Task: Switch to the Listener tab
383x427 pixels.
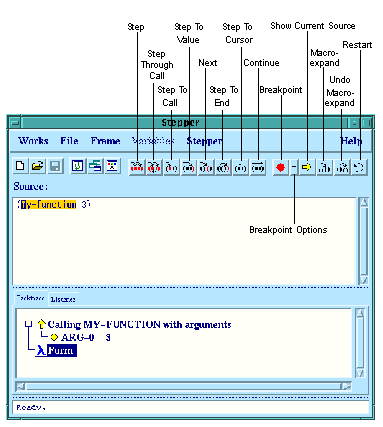Action: click(63, 299)
